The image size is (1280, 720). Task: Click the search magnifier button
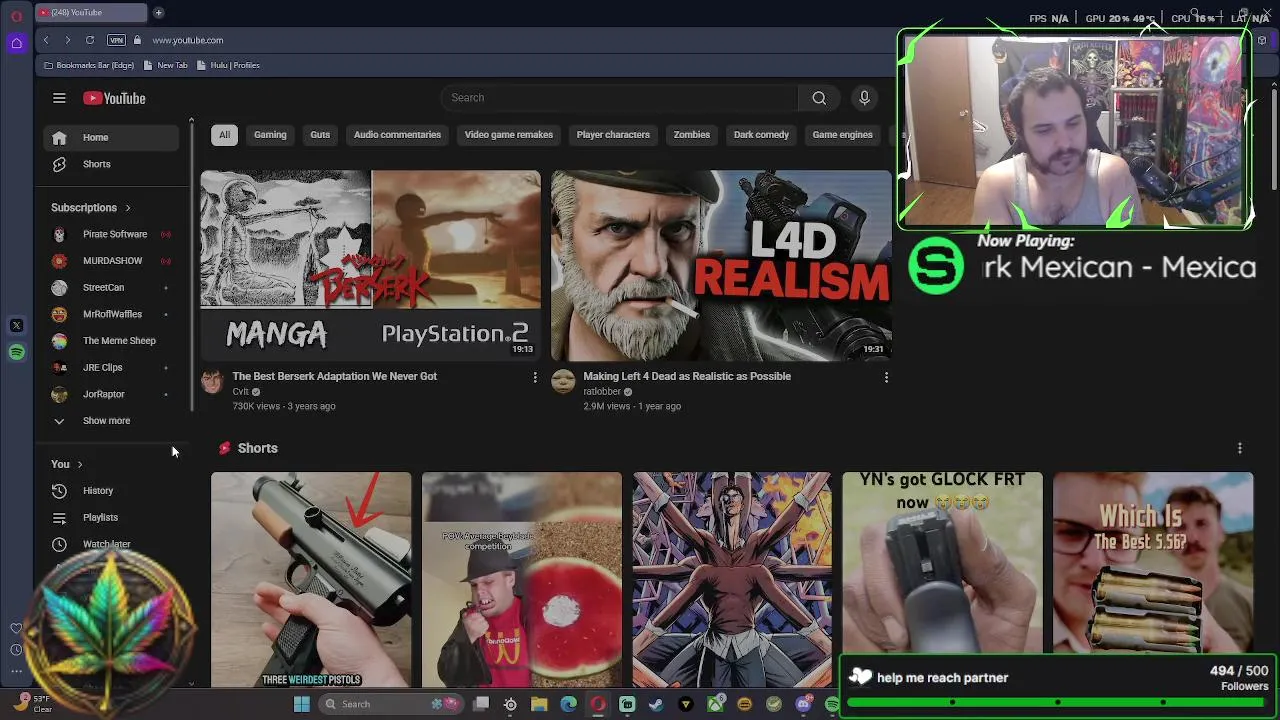(x=819, y=98)
